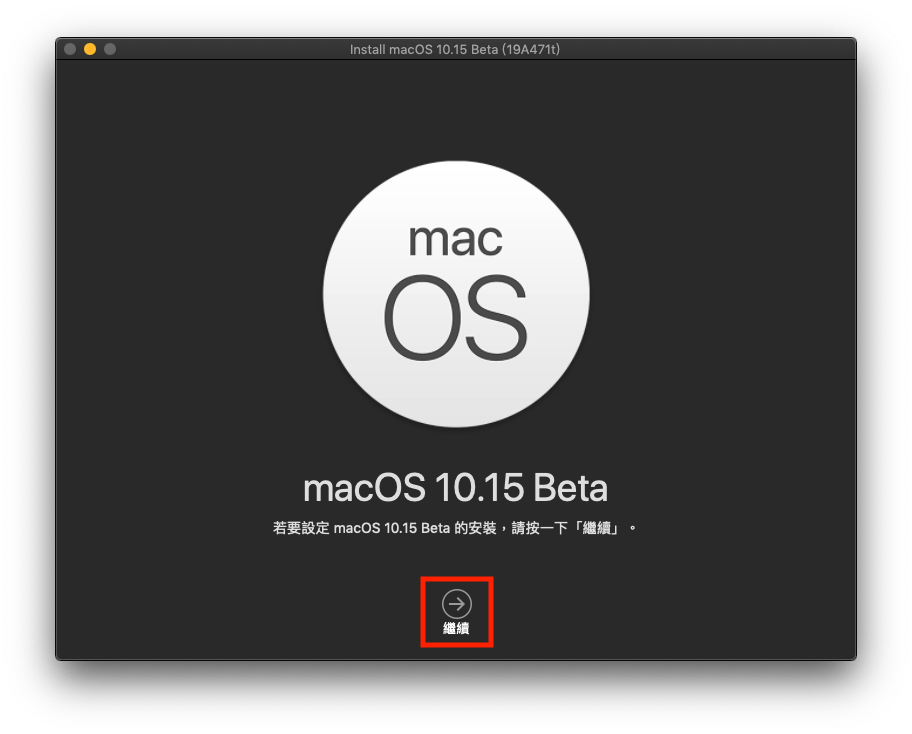Click the instruction text about 設定 macOS 10.15 Beta
Viewport: 912px width, 734px height.
coord(454,528)
